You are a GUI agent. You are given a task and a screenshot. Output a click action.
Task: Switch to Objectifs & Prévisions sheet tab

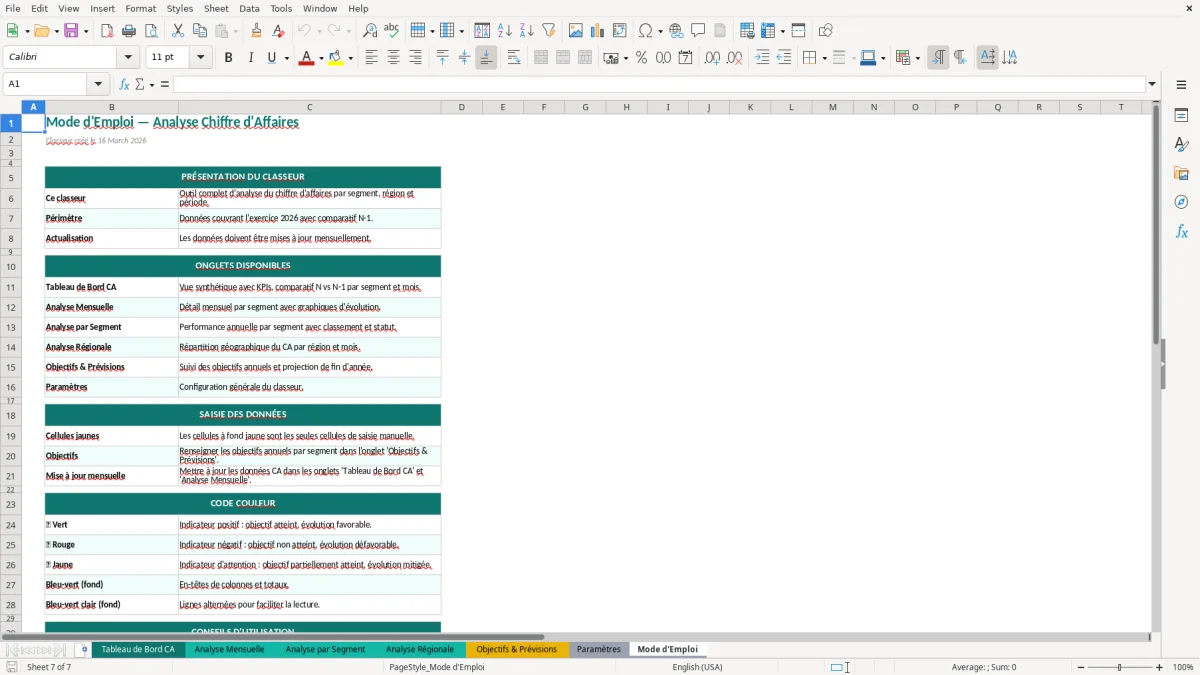[516, 649]
